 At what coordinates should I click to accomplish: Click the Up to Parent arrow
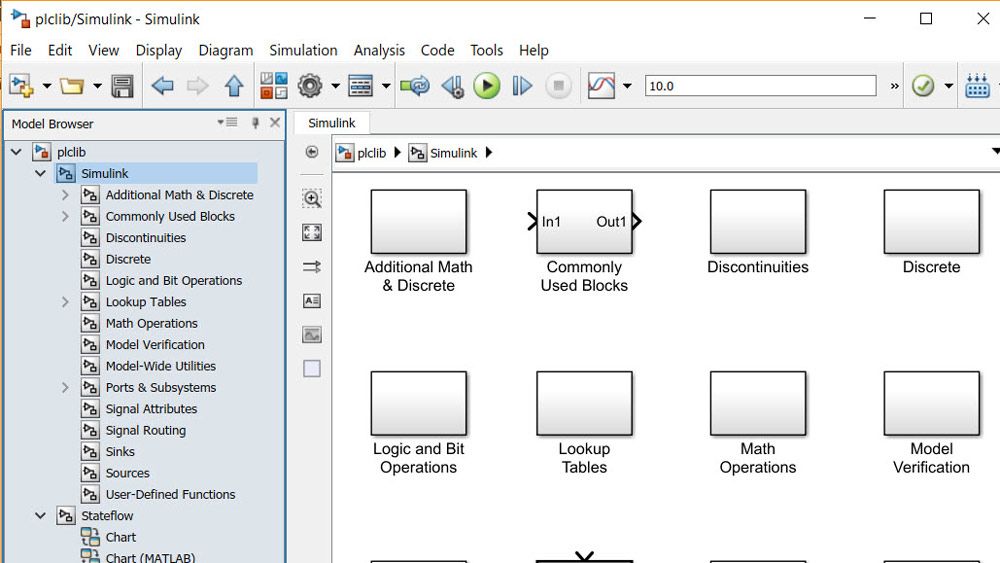coord(234,86)
